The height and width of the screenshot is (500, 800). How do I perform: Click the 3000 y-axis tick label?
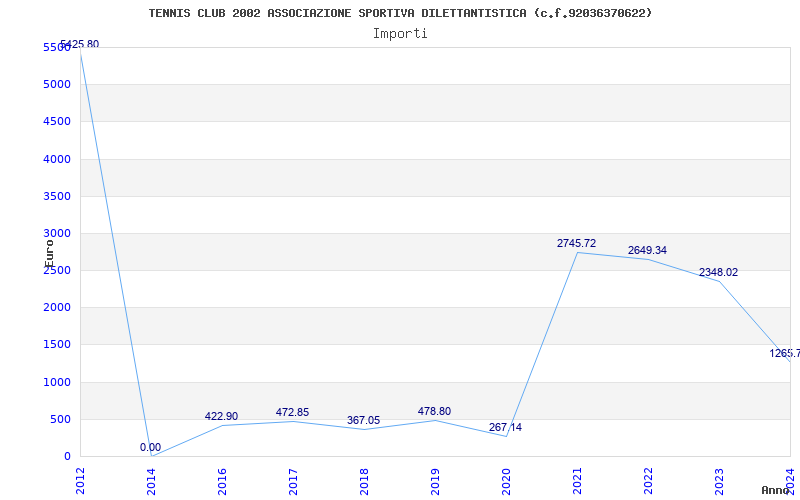click(57, 233)
